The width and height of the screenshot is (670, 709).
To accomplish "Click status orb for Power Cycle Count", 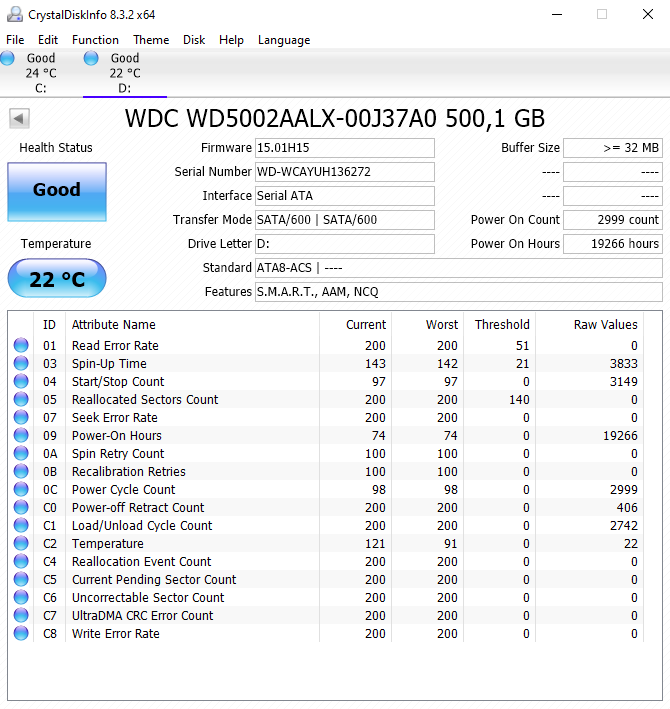I will 21,489.
